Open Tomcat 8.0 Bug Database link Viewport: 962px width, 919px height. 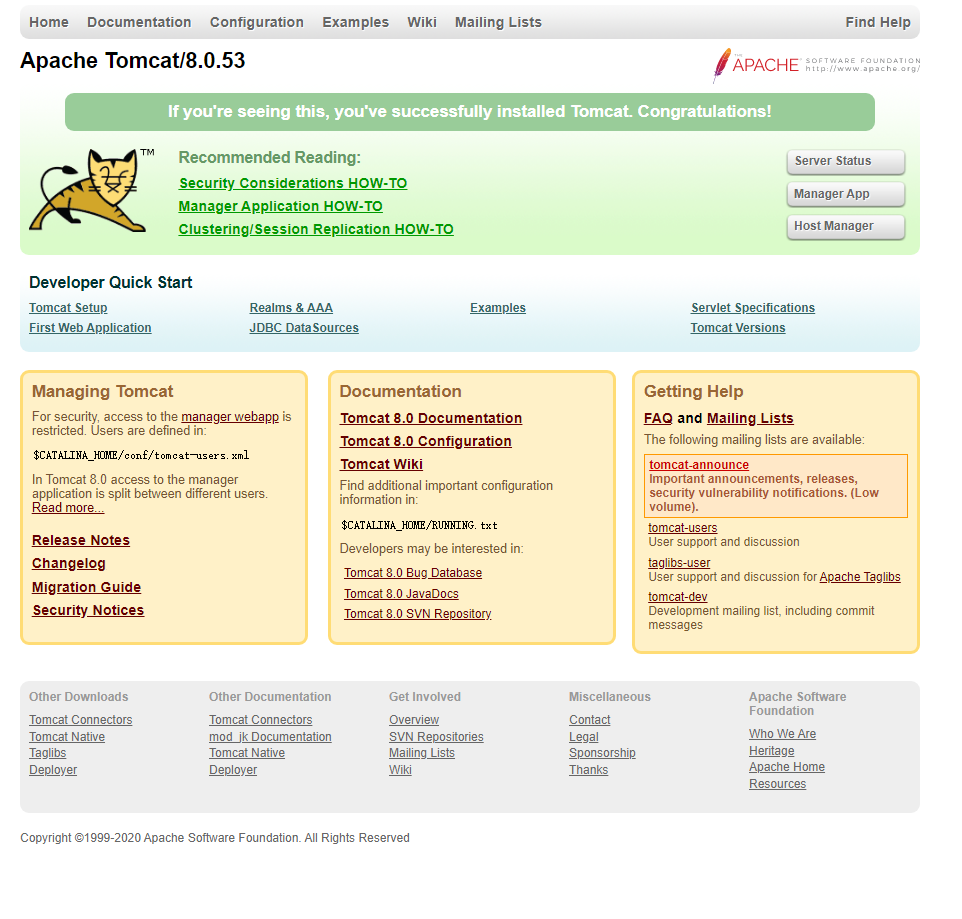pos(413,573)
